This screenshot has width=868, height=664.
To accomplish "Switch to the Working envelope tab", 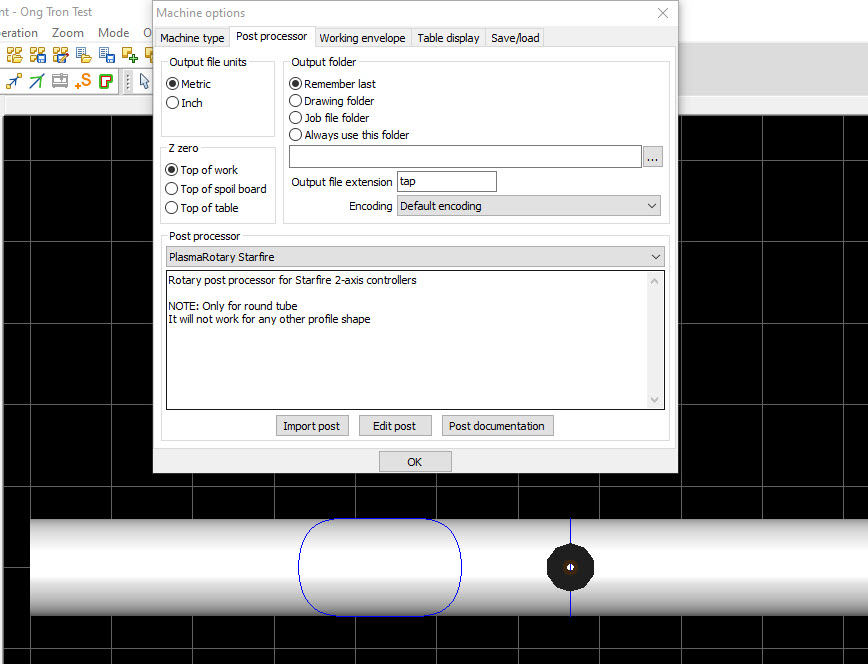I will (362, 37).
